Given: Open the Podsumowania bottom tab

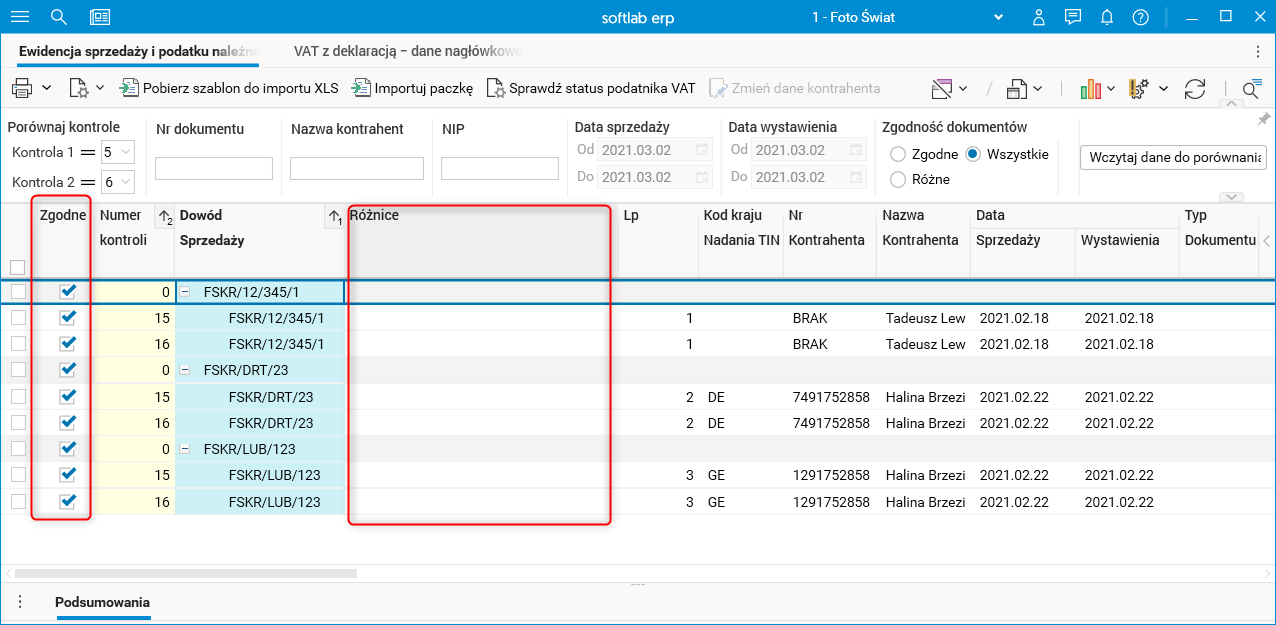Looking at the screenshot, I should 102,602.
